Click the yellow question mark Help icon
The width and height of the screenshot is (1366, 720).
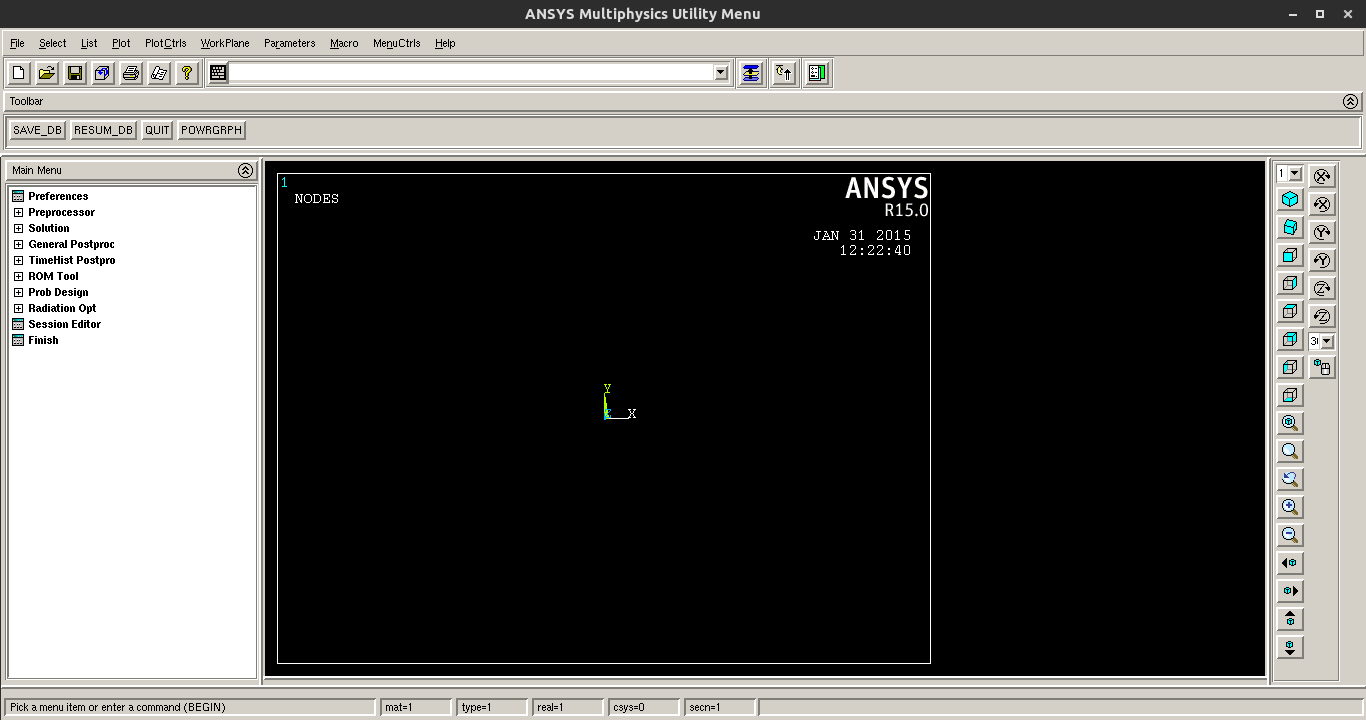coord(187,73)
